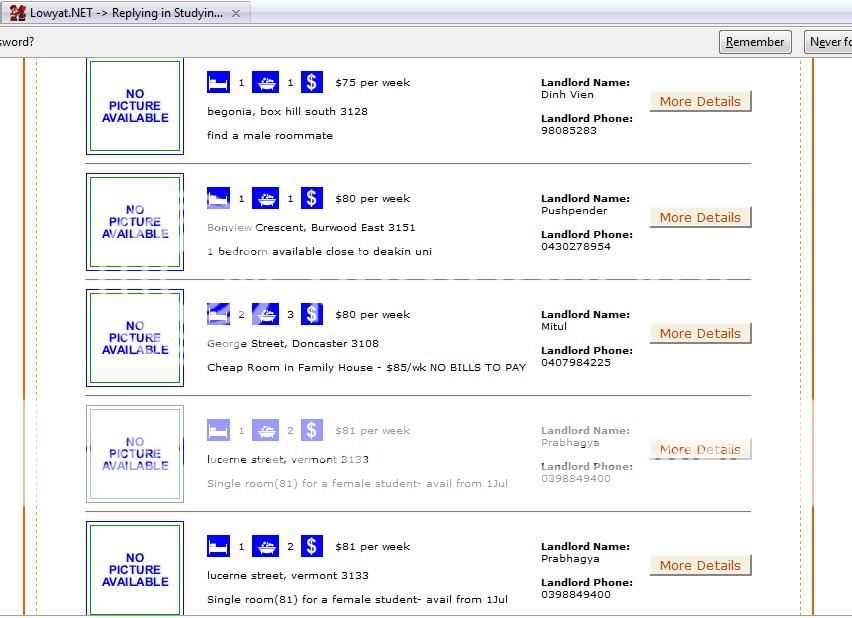Click the bathtub icon in the George Street listing
The height and width of the screenshot is (618, 852).
[265, 314]
